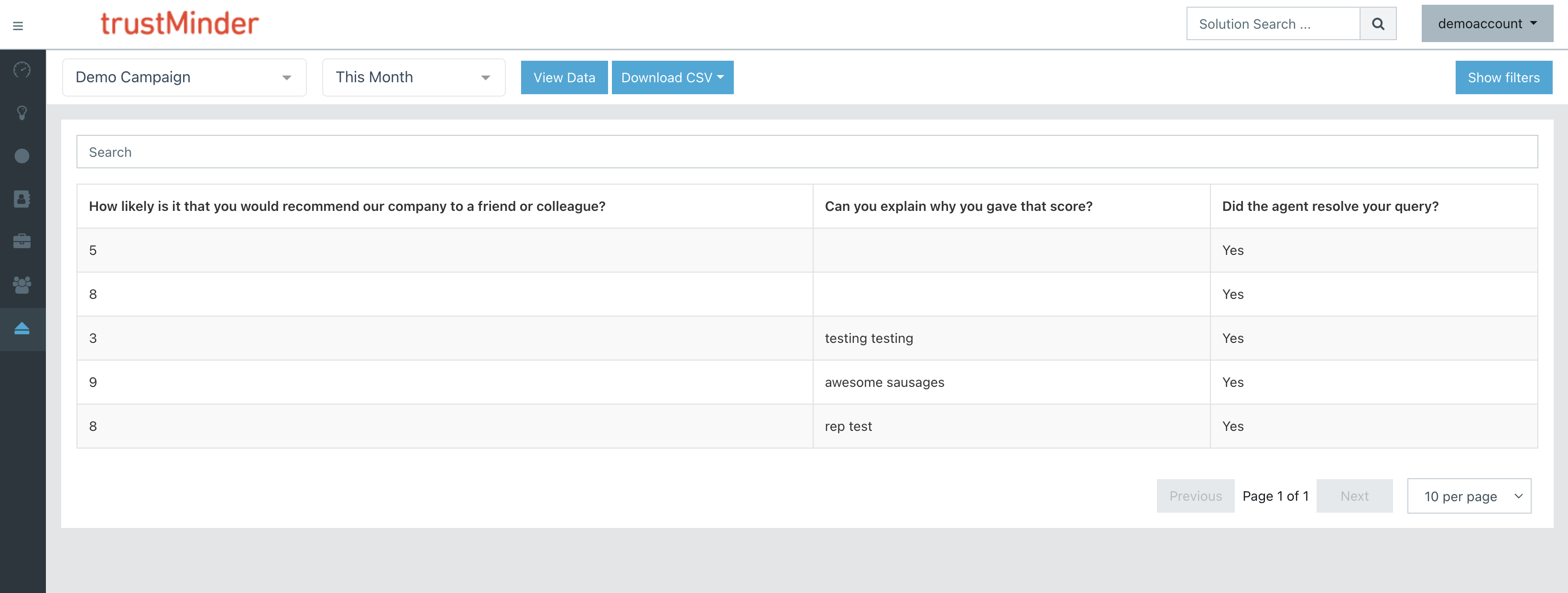1568x593 pixels.
Task: Open the dashboard speedometer icon in sidebar
Action: [22, 70]
